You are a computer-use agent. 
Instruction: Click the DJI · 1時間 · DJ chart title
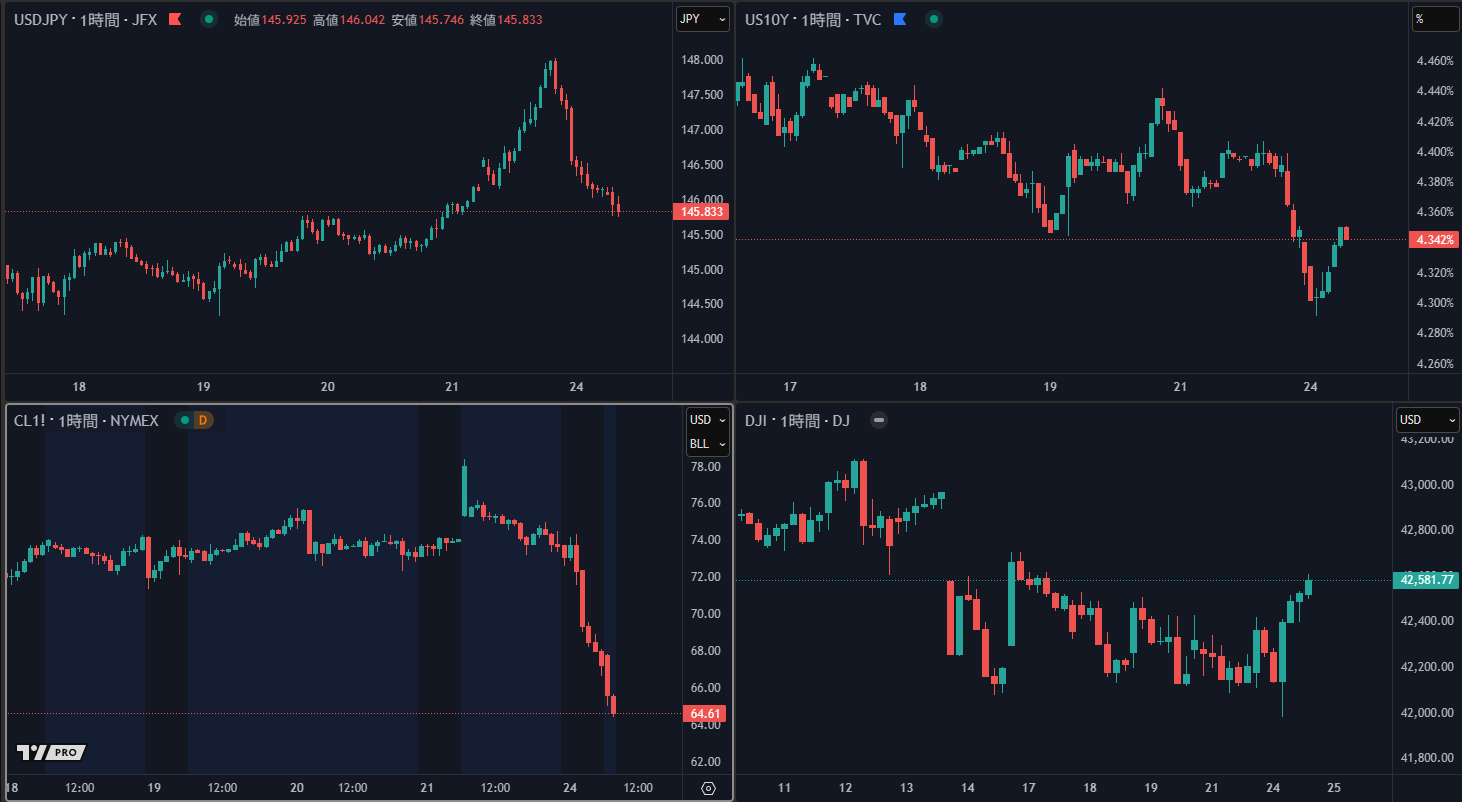click(x=797, y=420)
